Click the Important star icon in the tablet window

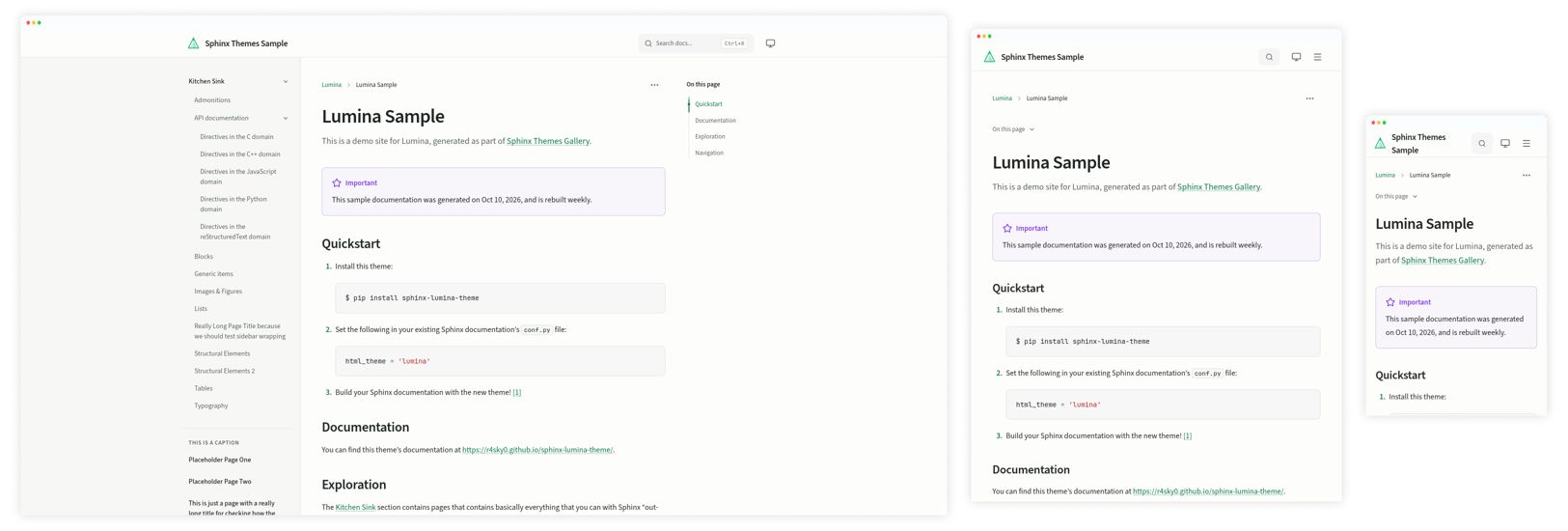1007,228
